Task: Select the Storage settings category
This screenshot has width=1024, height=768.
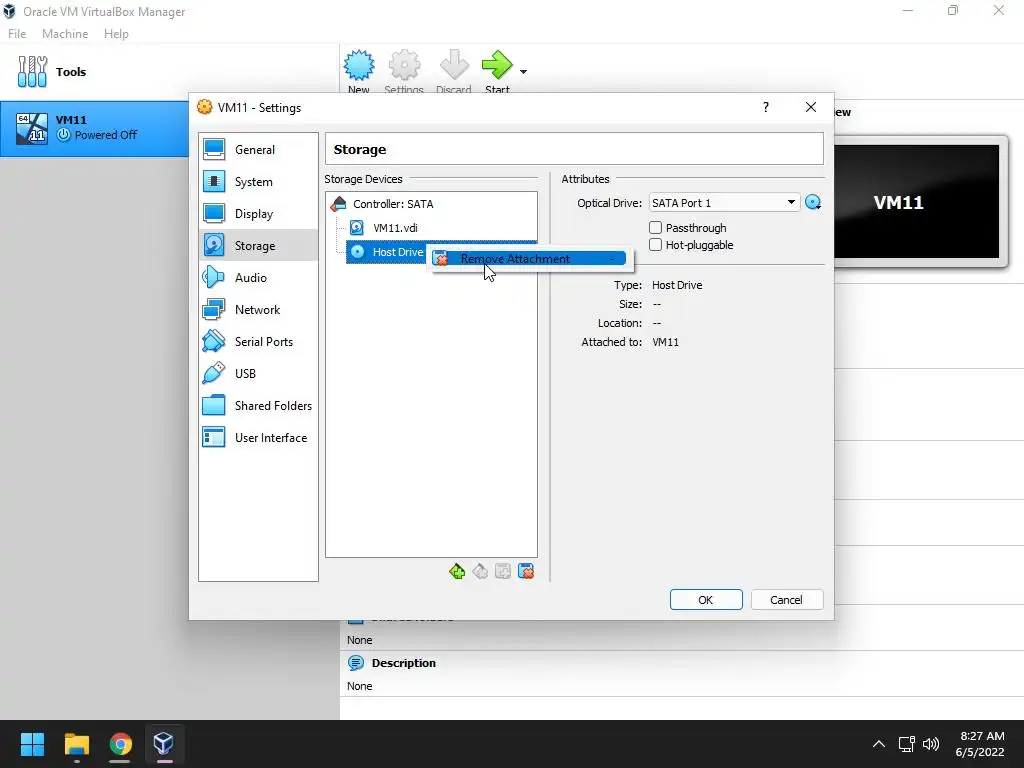Action: (258, 246)
